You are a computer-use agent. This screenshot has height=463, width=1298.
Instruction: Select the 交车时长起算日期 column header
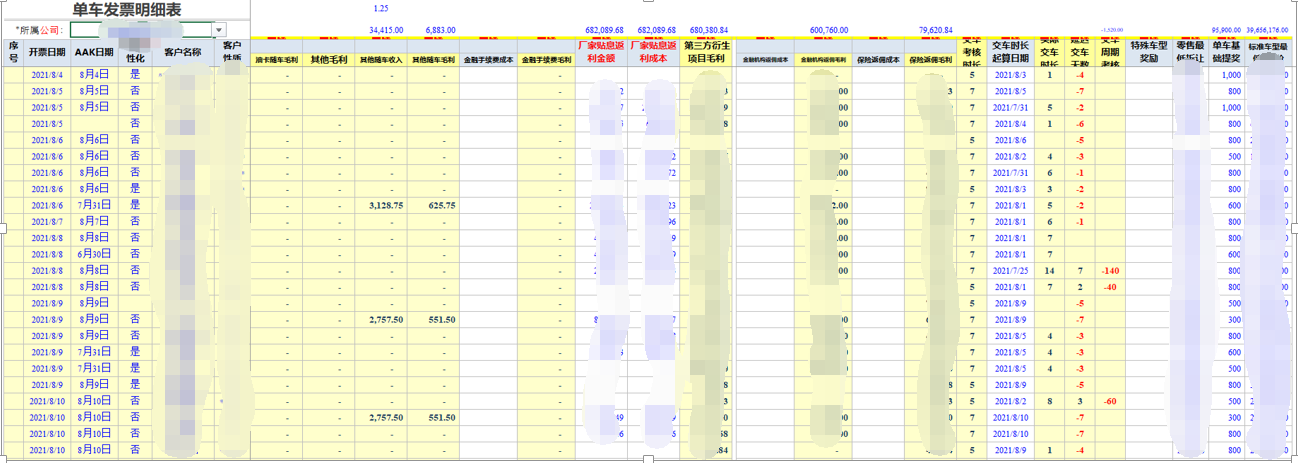1008,52
